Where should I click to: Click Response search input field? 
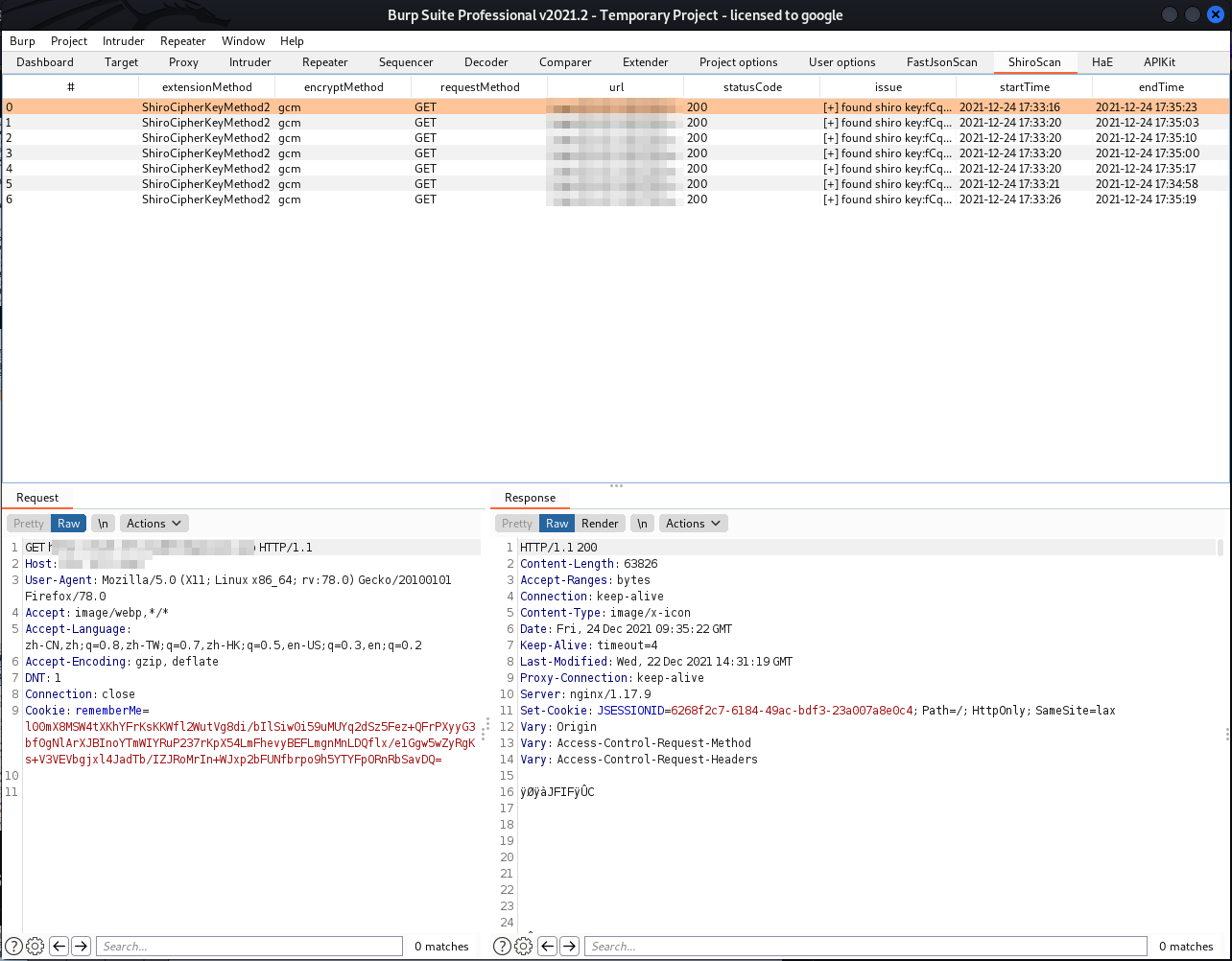[865, 946]
